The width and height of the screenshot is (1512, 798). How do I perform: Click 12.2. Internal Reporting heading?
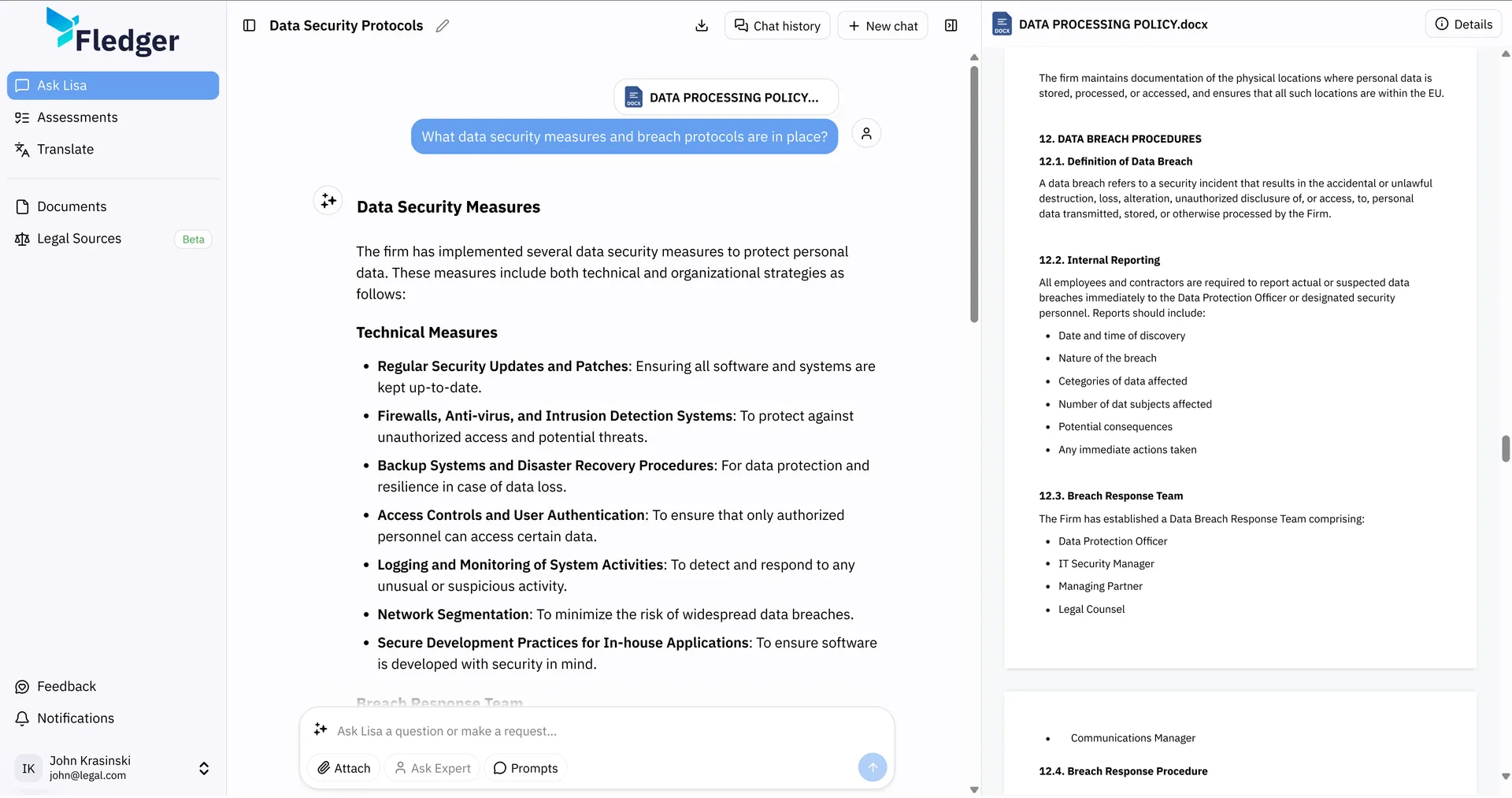(x=1099, y=260)
